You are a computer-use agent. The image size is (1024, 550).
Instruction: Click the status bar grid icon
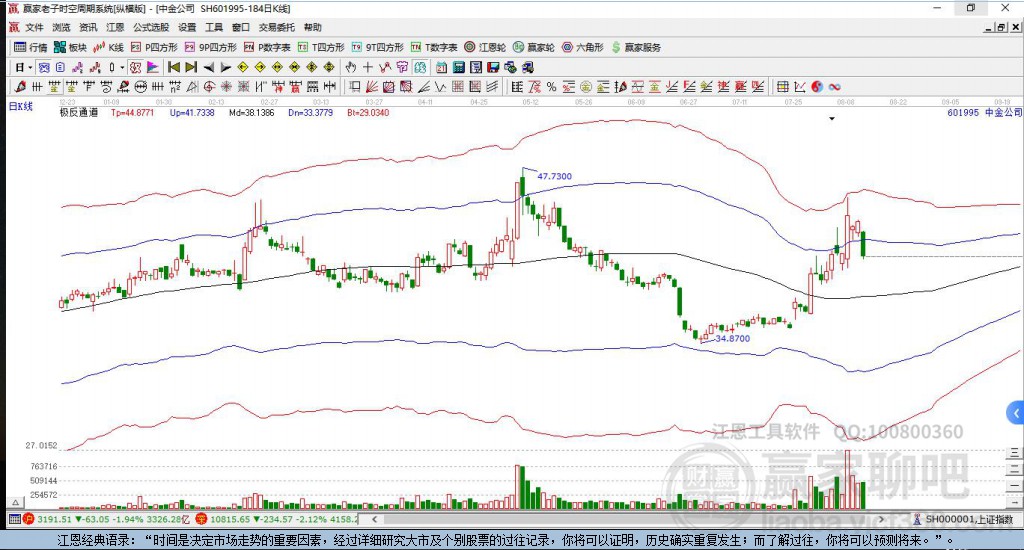pyautogui.click(x=14, y=519)
